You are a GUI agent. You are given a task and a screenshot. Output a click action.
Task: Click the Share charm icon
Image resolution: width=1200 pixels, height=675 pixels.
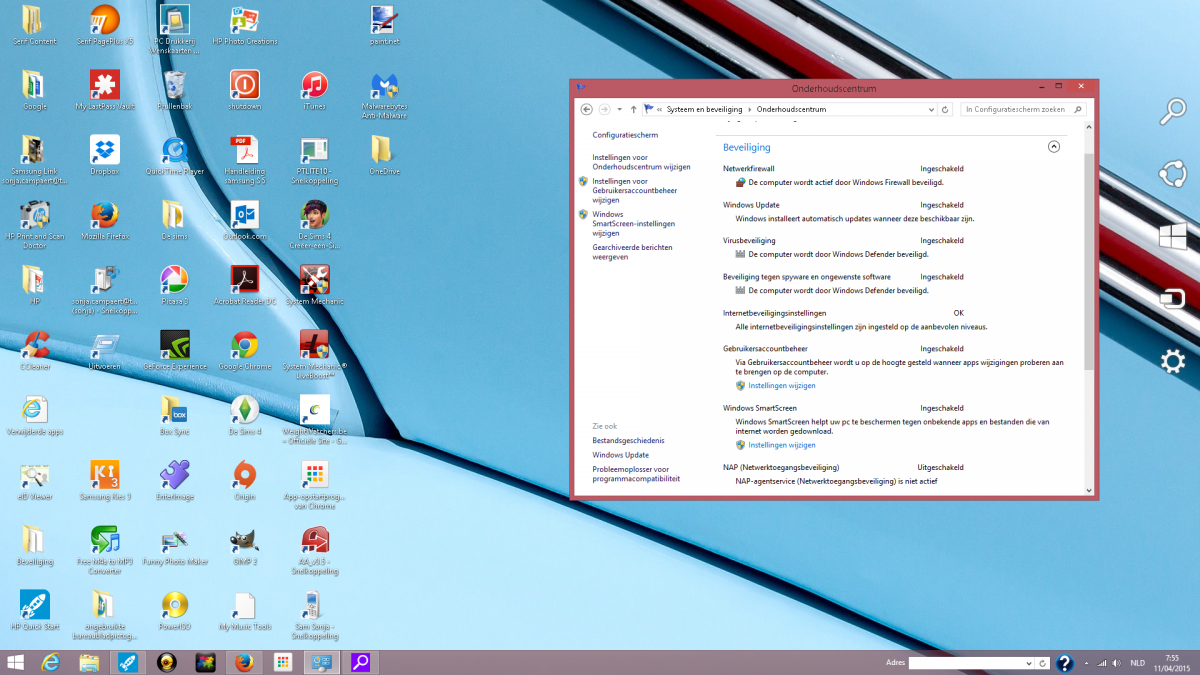point(1172,174)
